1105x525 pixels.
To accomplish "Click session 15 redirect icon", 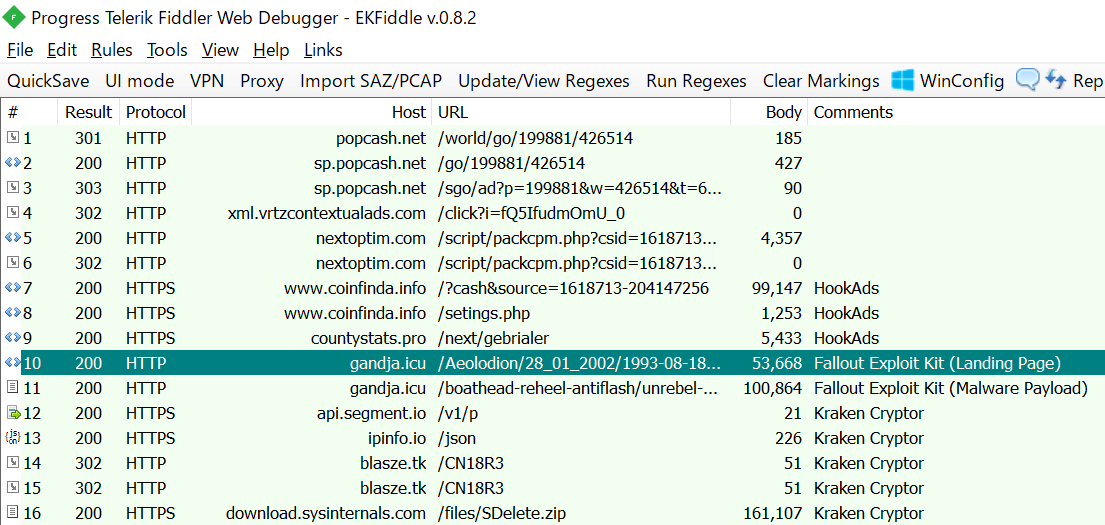I will [13, 487].
